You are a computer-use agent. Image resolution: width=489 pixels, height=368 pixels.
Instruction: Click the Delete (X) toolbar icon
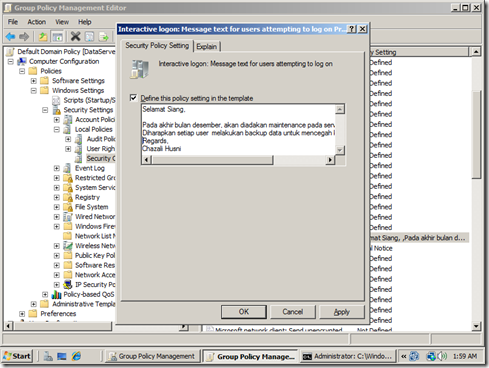click(75, 36)
